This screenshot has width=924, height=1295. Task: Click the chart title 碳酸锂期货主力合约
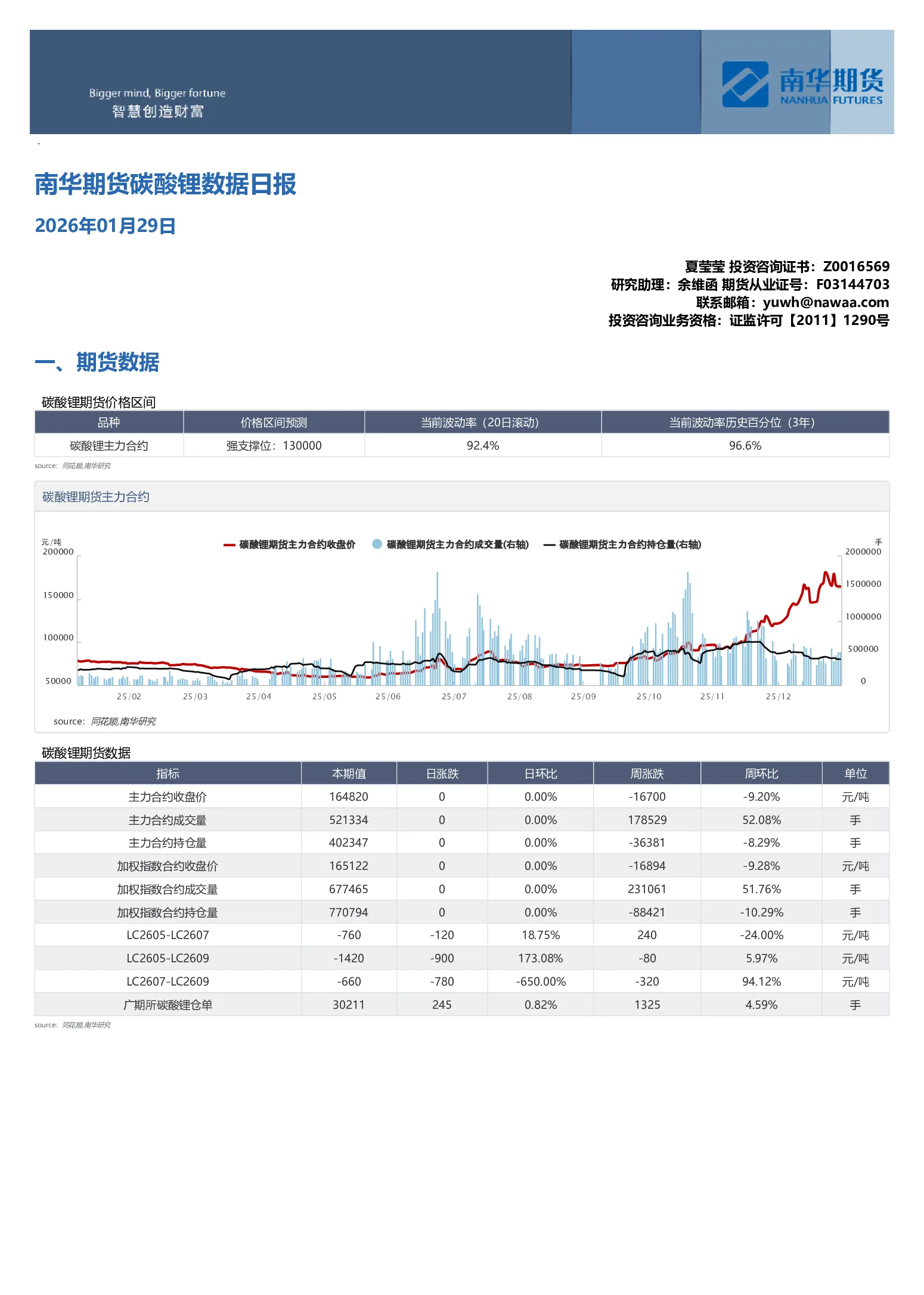point(96,497)
